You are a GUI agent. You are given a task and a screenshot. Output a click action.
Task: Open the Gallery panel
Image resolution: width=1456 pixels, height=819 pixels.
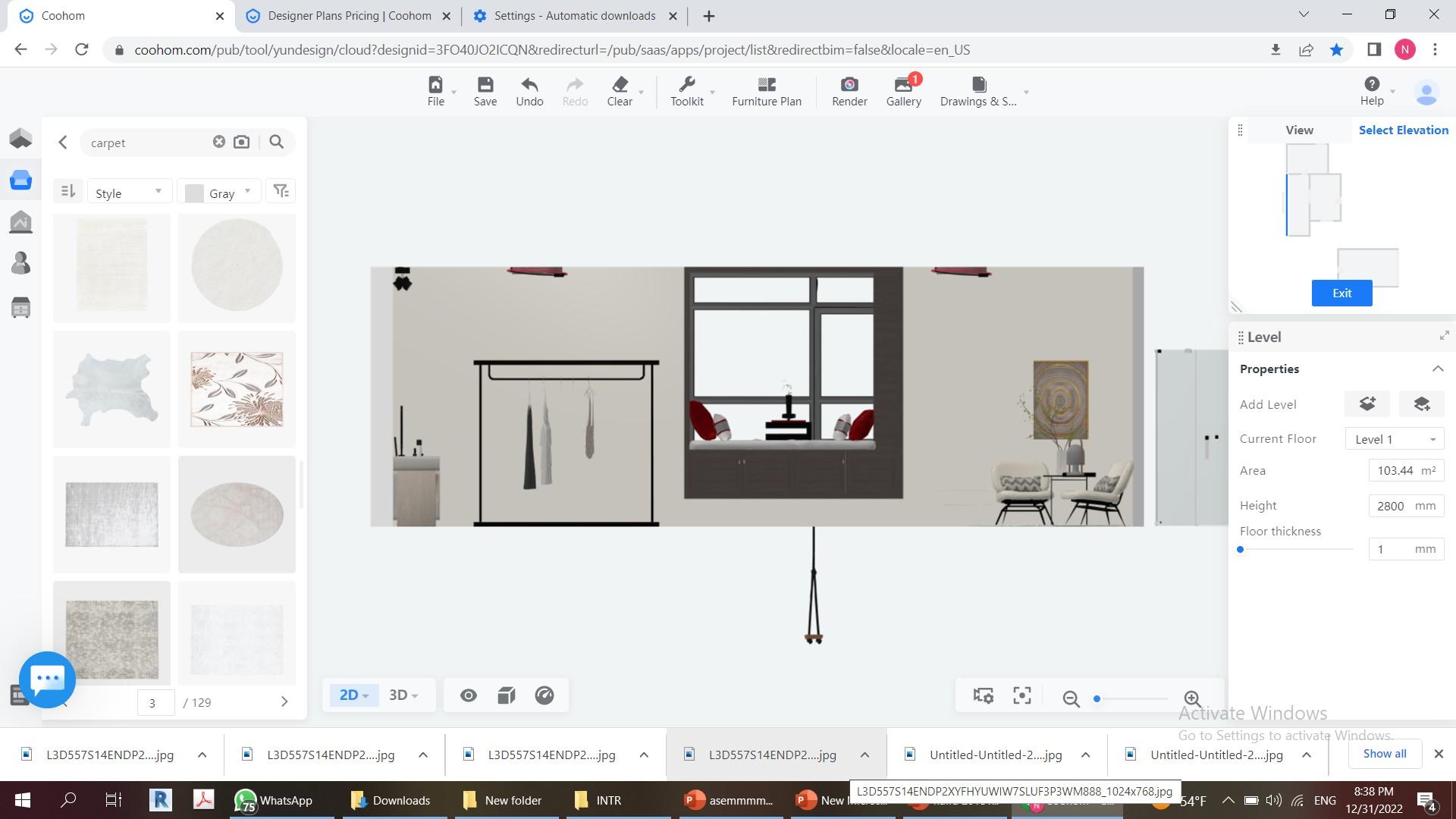903,91
